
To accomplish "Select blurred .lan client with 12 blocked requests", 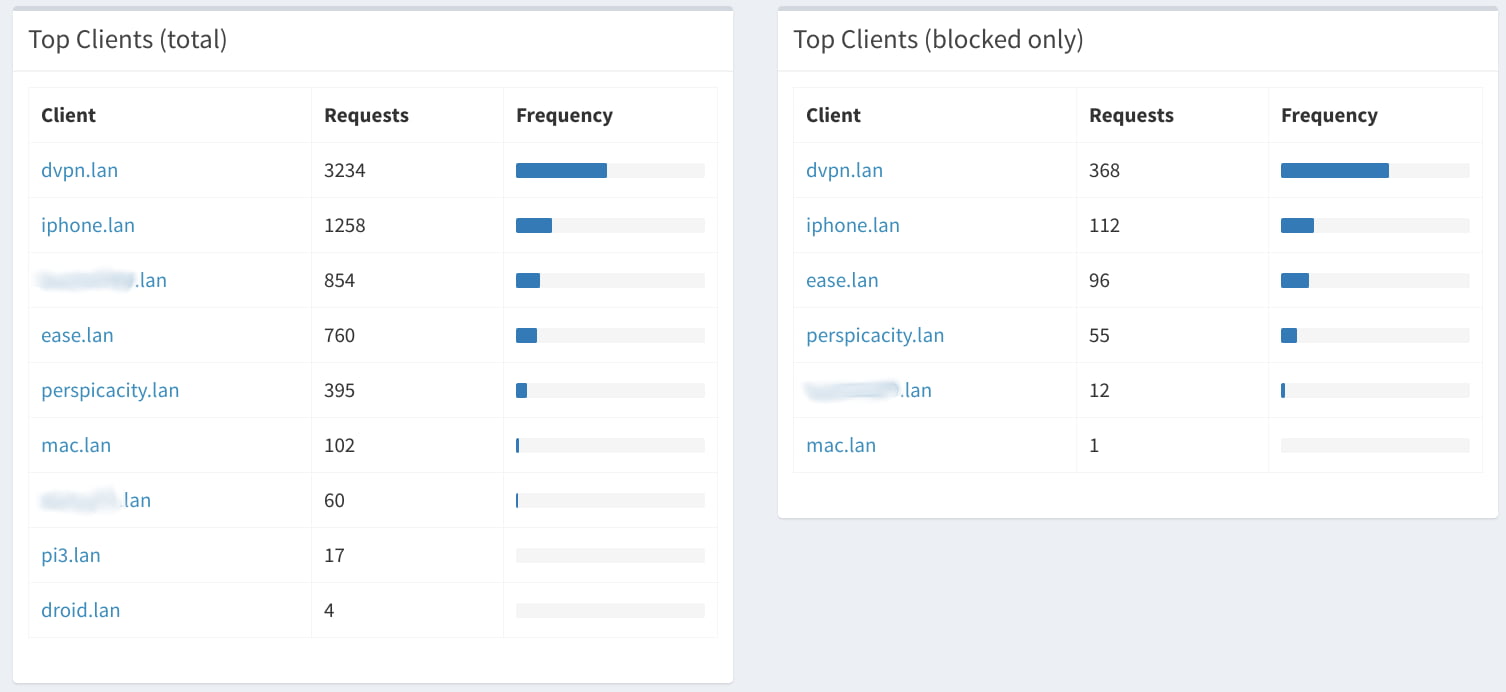I will pyautogui.click(x=869, y=390).
